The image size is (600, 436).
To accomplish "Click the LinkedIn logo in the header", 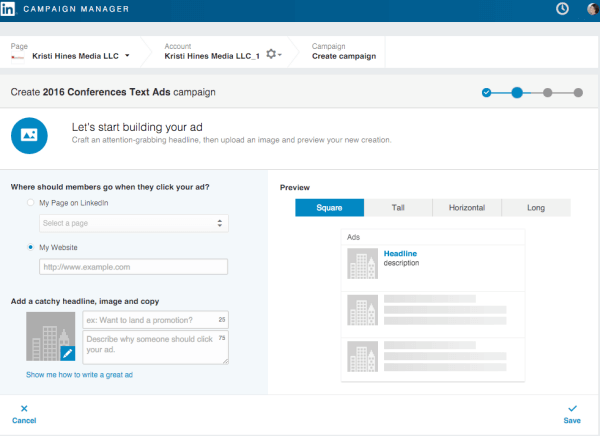I will (x=8, y=8).
